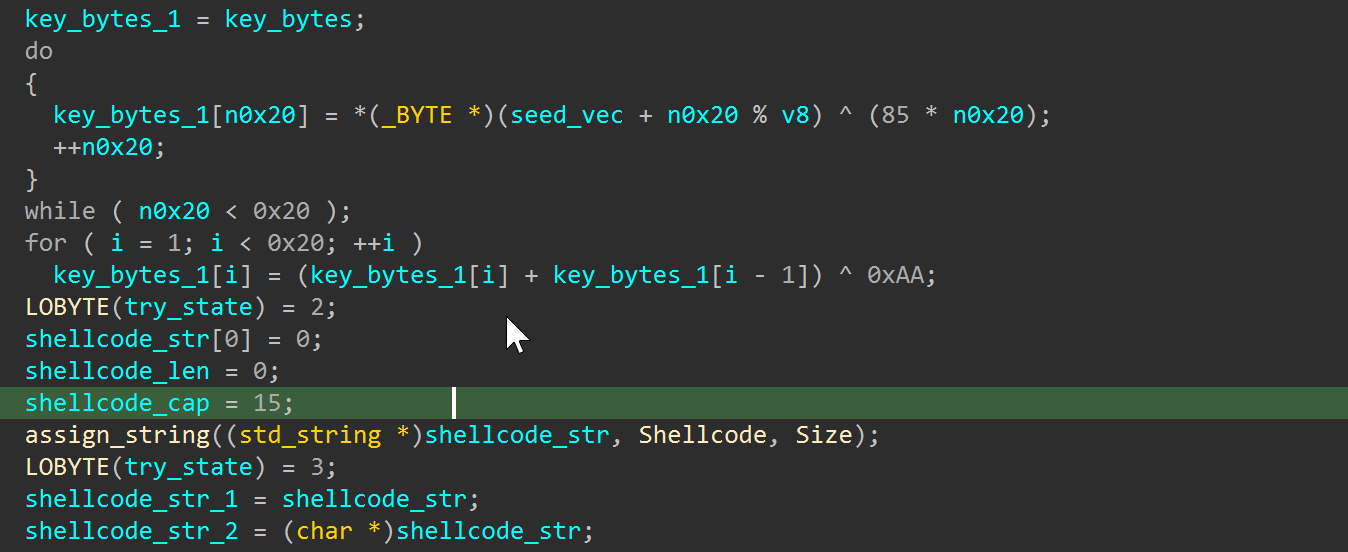Select the std_string type name
The image size is (1348, 552).
(310, 435)
